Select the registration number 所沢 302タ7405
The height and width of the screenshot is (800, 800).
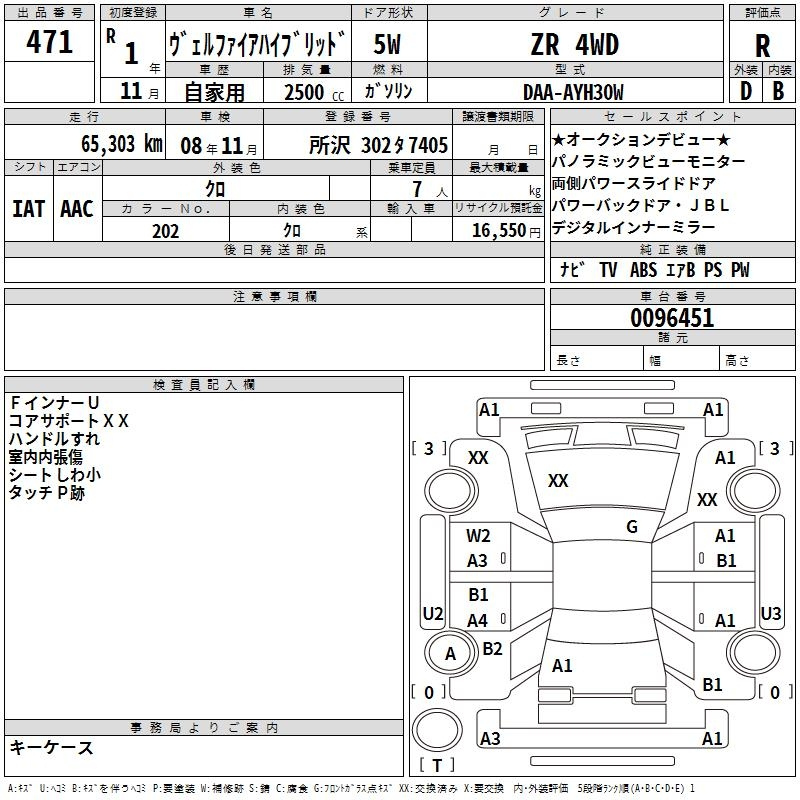tap(378, 145)
